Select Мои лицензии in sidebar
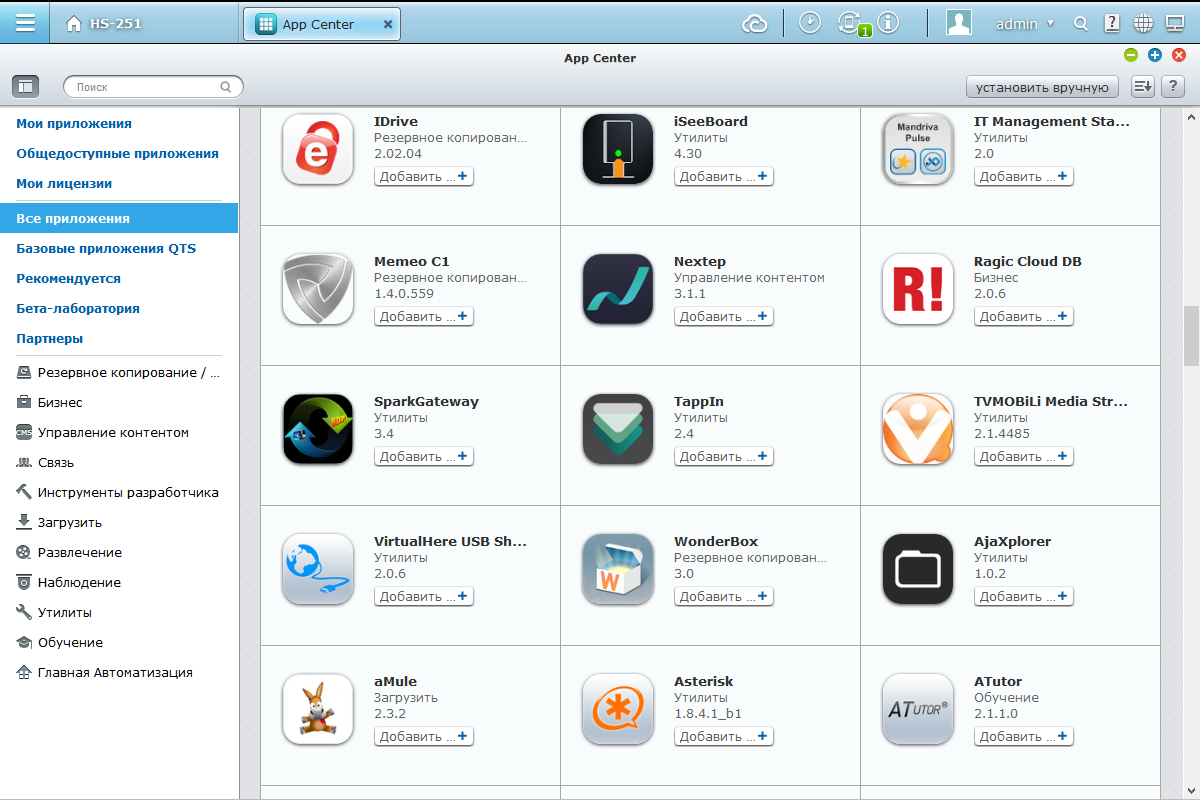 pyautogui.click(x=64, y=184)
